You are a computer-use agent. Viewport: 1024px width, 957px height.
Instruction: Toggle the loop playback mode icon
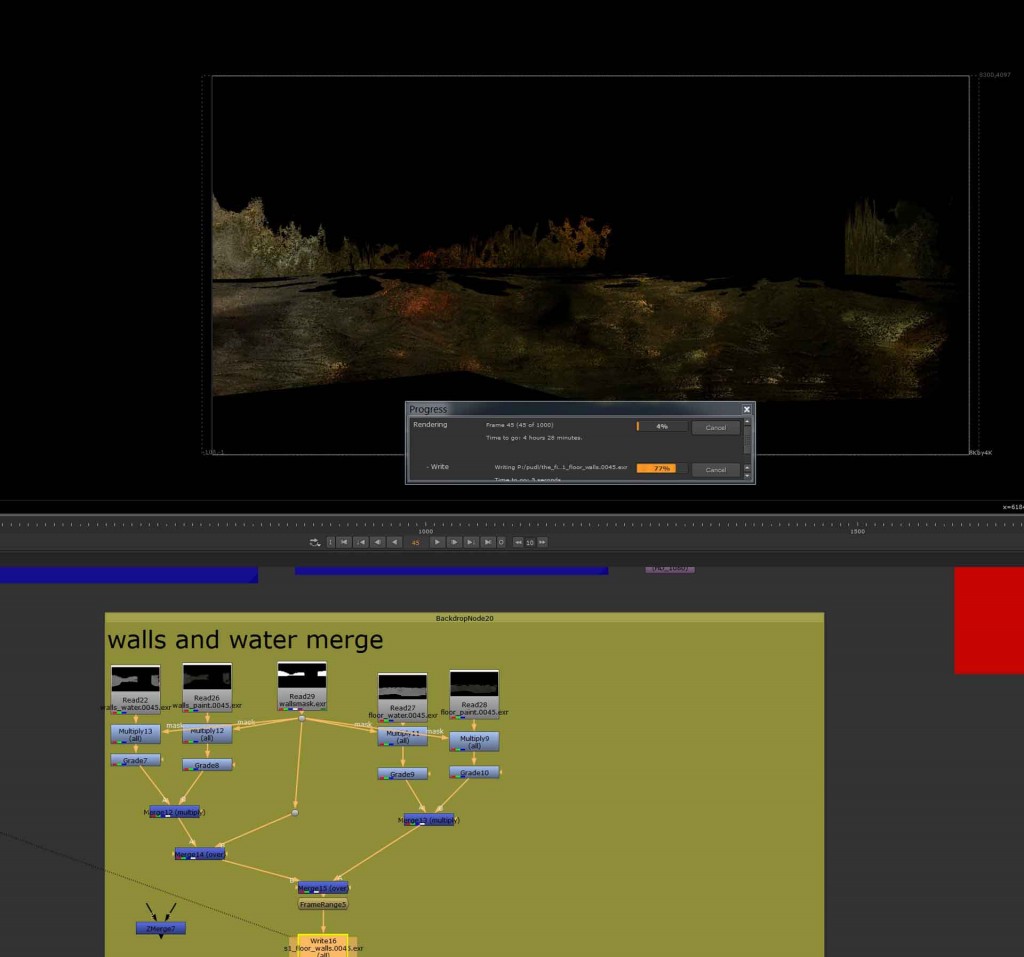click(315, 542)
